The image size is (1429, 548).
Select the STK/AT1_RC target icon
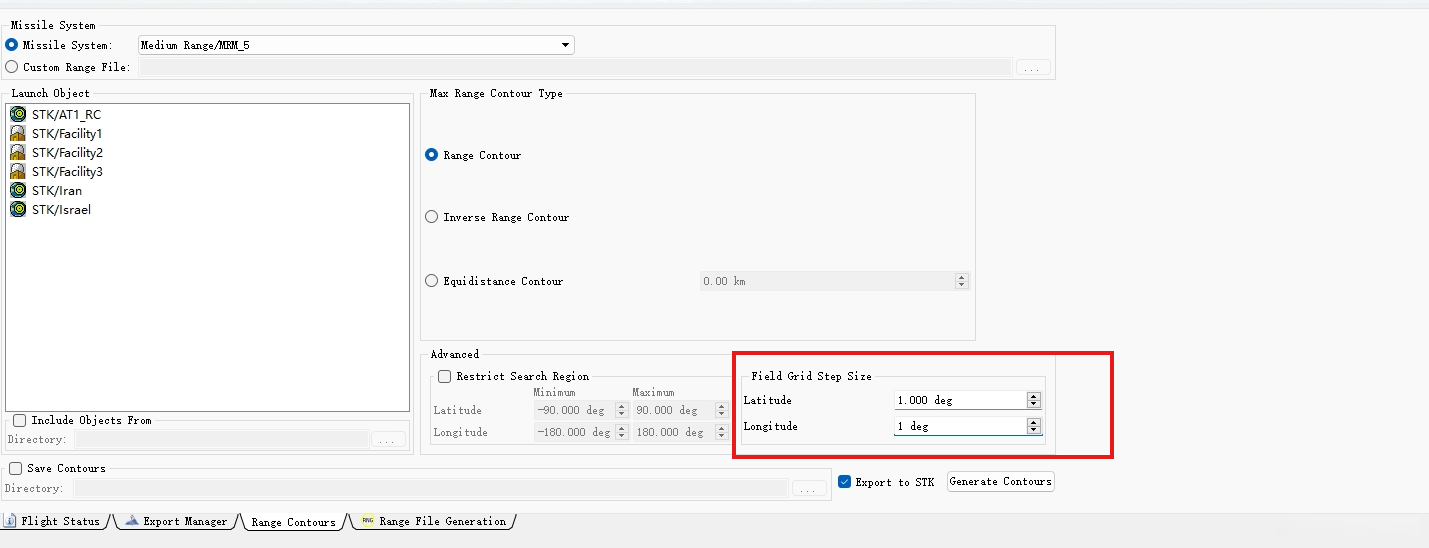[18, 114]
